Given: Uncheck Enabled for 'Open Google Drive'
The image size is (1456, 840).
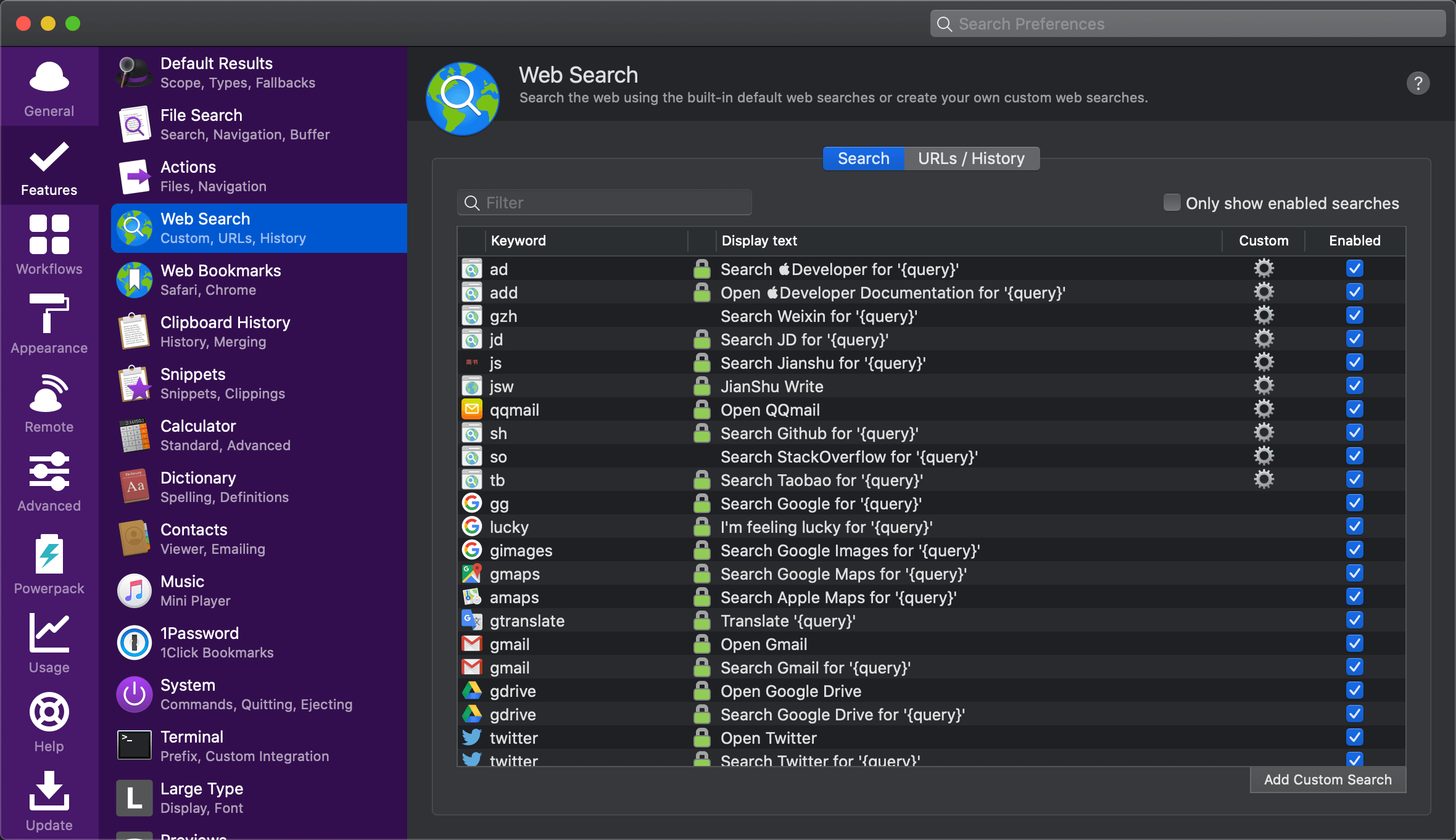Looking at the screenshot, I should [1354, 690].
